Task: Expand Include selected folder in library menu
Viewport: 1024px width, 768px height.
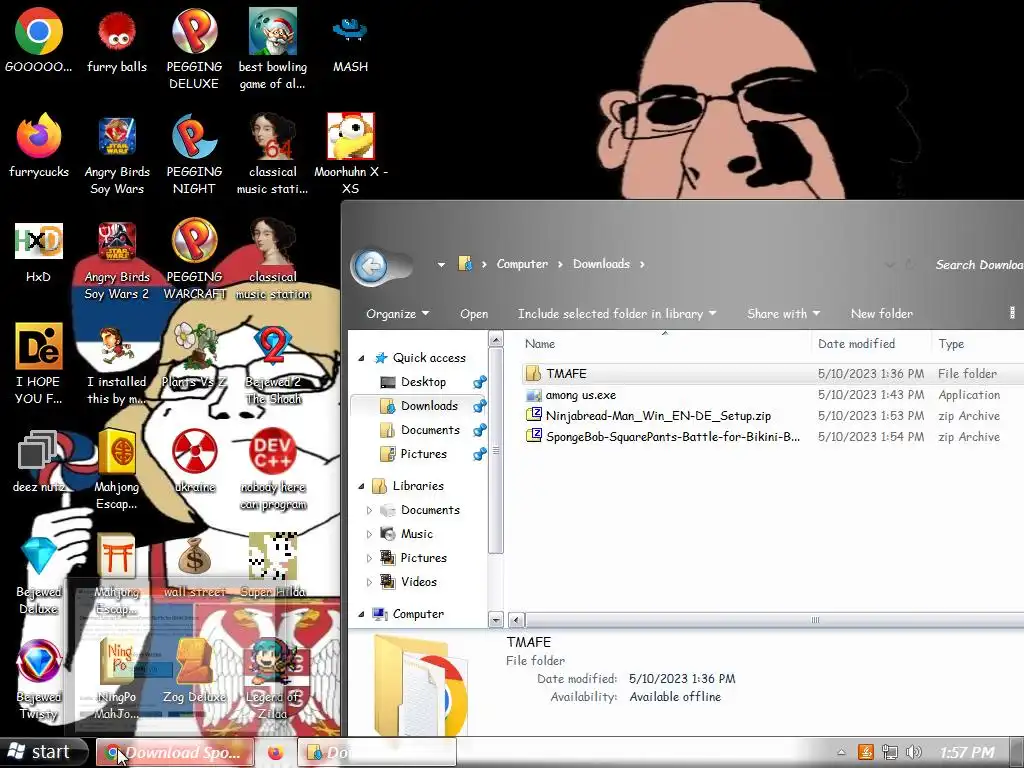Action: tap(617, 313)
